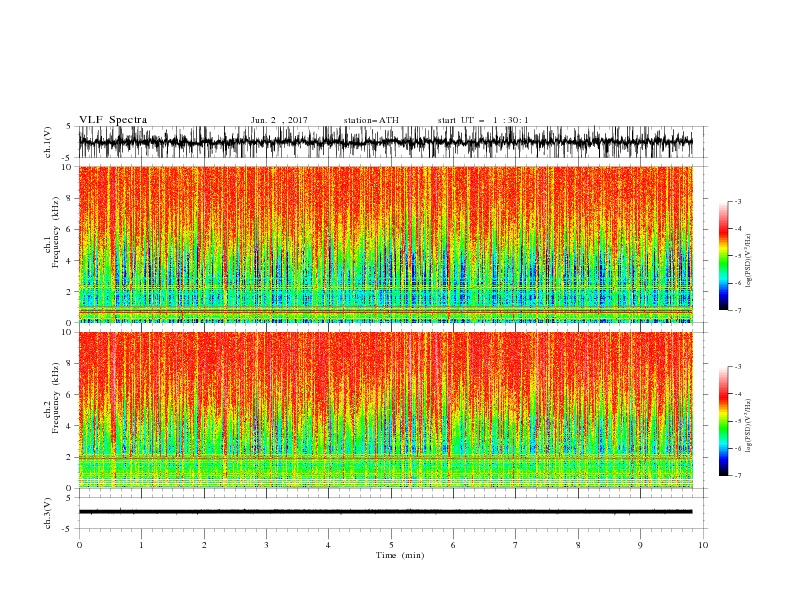
Task: Click the "ch.2 Frequency (kHz)" axis label
Action: click(x=52, y=399)
